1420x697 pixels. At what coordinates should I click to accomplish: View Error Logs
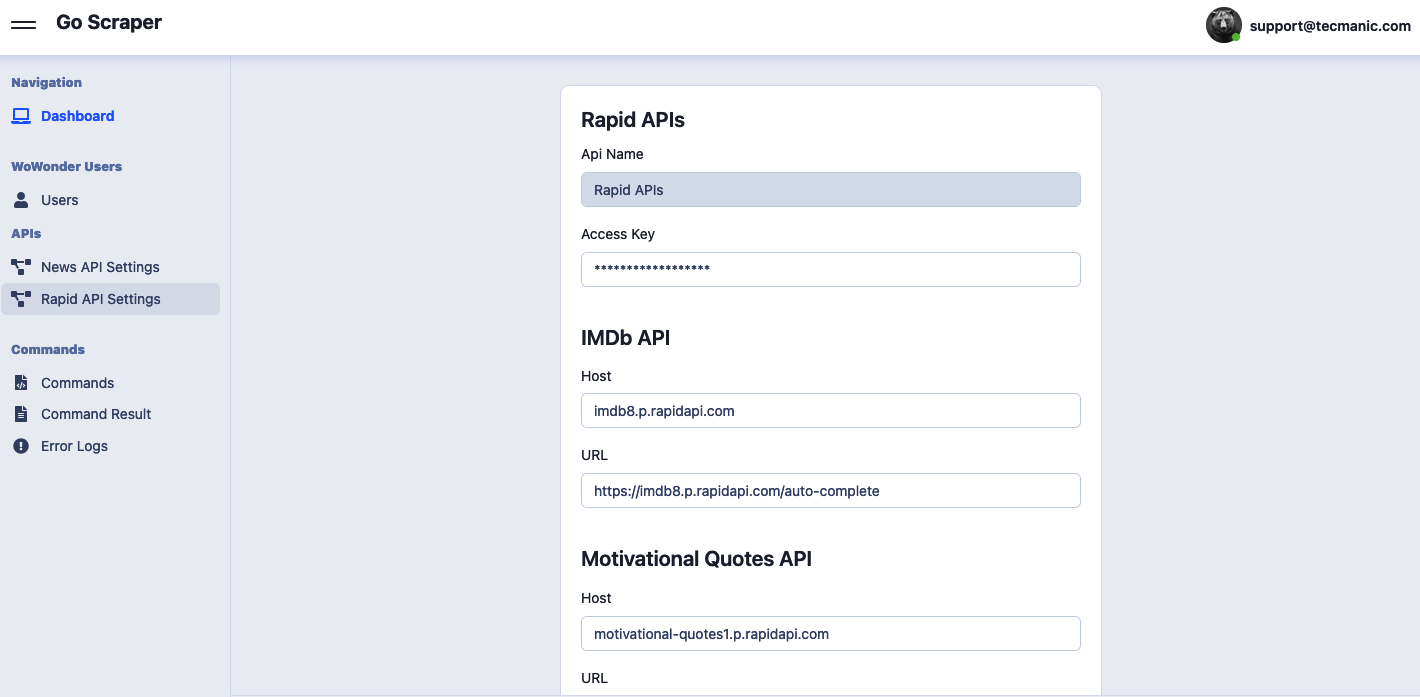tap(74, 446)
